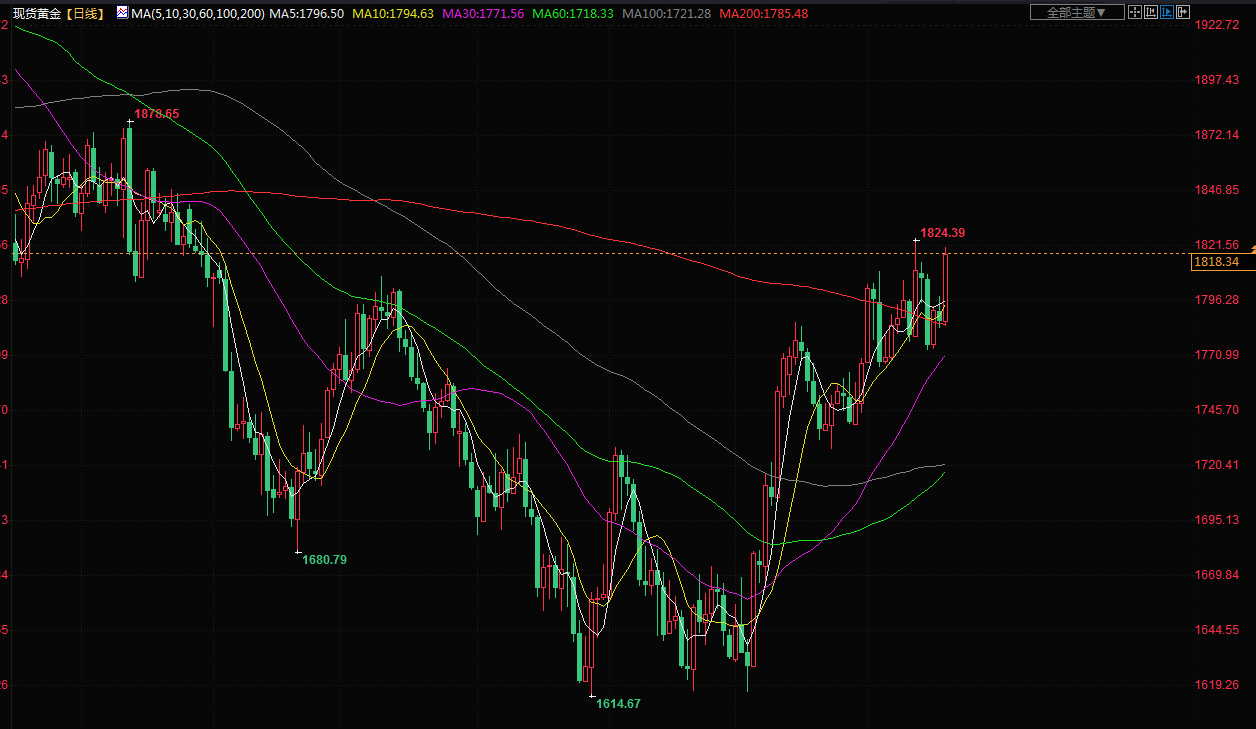Click the 1824.39 recent high marker

pyautogui.click(x=942, y=233)
